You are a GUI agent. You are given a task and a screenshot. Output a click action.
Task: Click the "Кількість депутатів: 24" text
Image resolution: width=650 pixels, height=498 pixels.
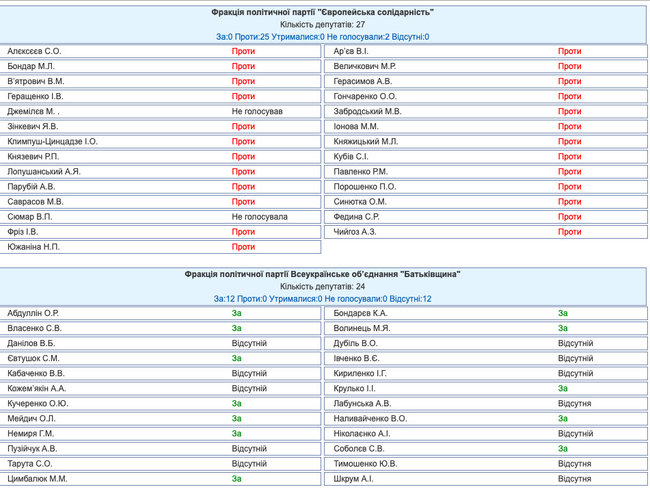tap(322, 286)
